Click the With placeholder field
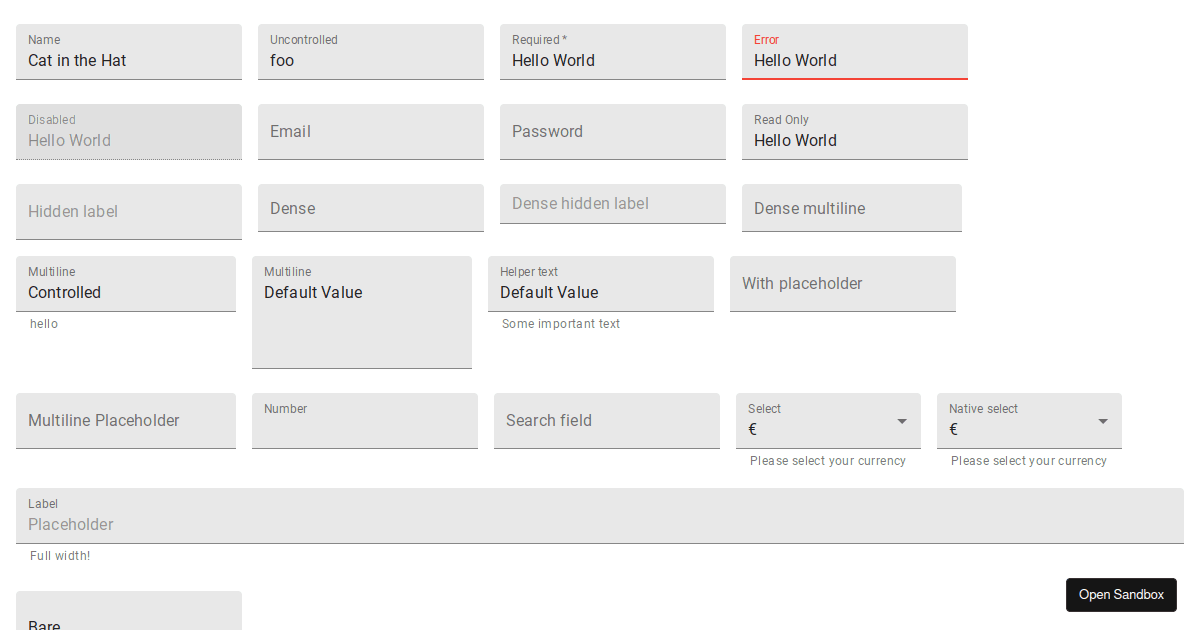Viewport: 1200px width, 630px height. tap(843, 284)
